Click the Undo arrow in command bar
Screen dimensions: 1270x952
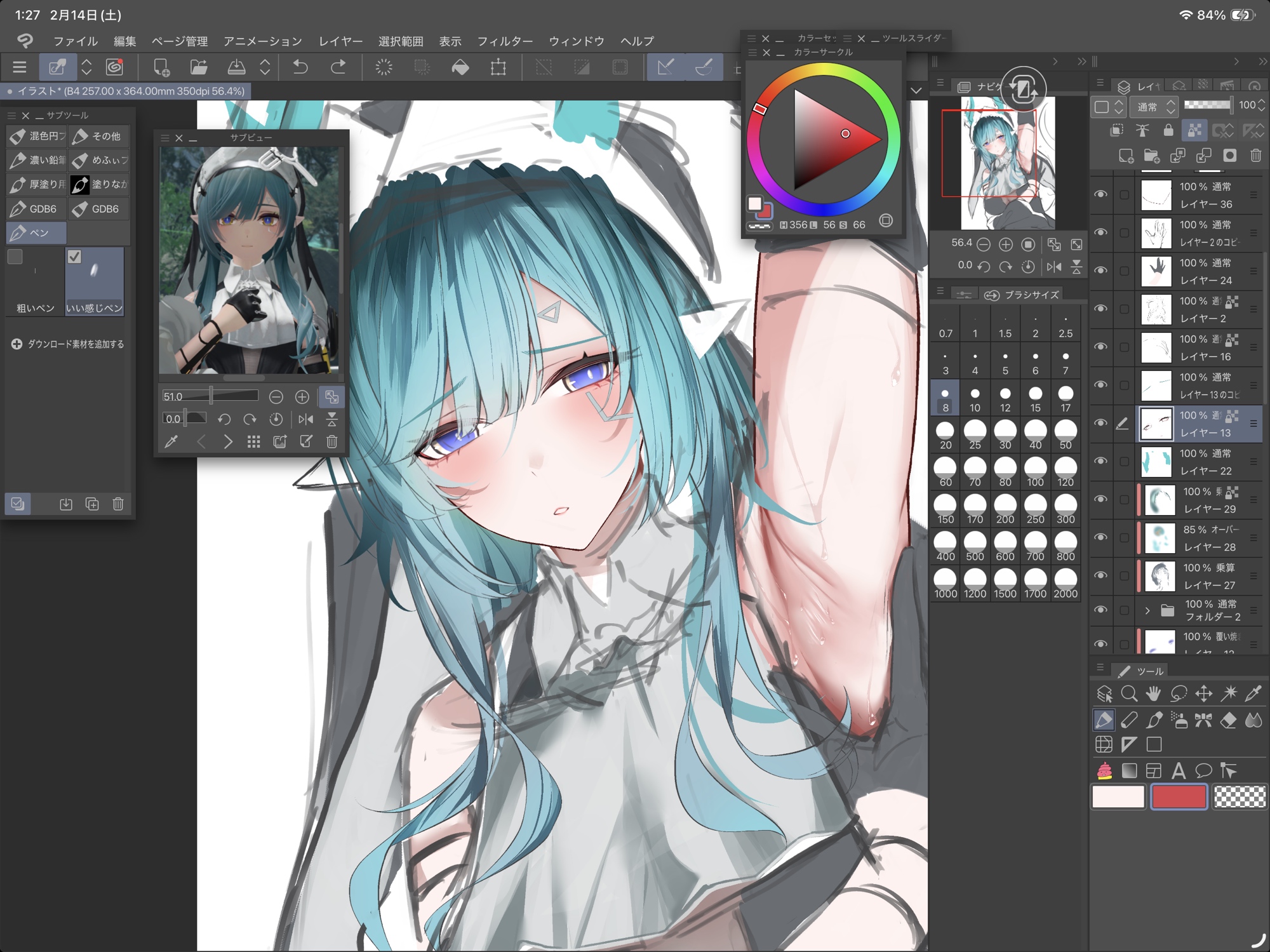coord(300,67)
